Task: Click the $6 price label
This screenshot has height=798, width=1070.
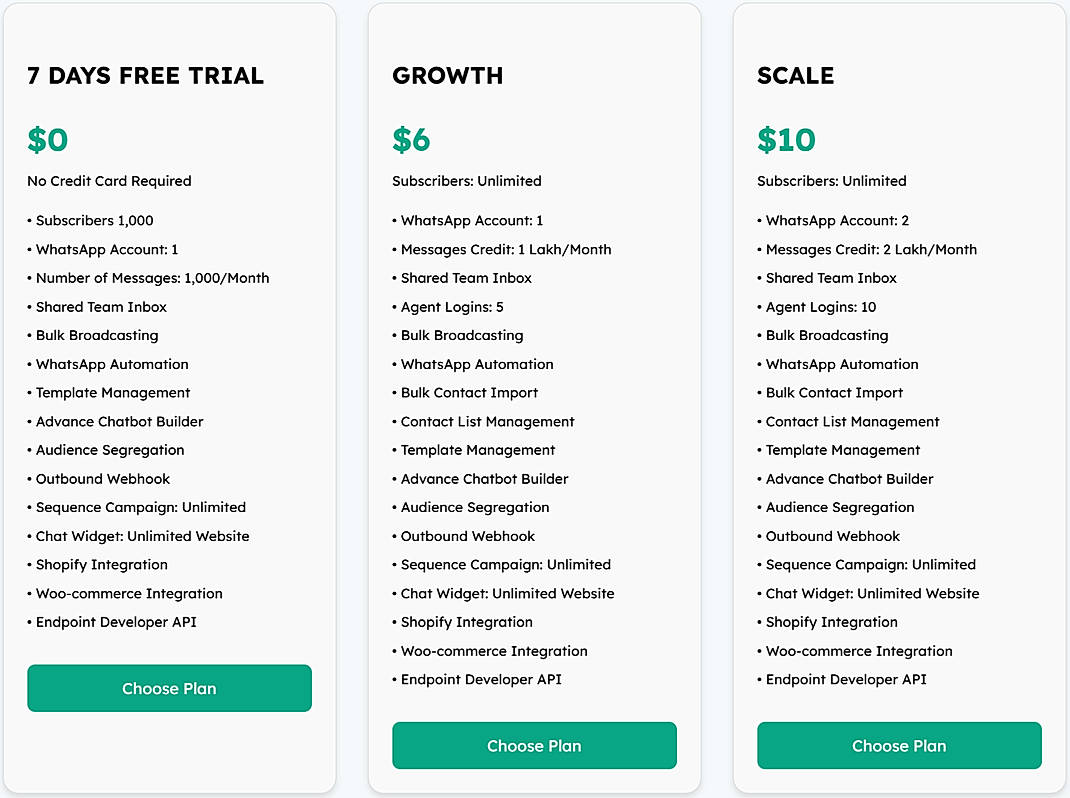Action: (411, 140)
